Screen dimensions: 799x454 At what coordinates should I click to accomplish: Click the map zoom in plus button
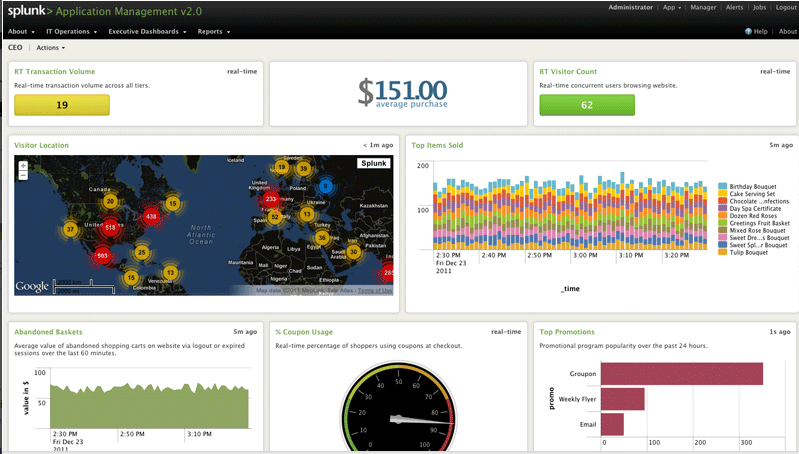tap(23, 166)
